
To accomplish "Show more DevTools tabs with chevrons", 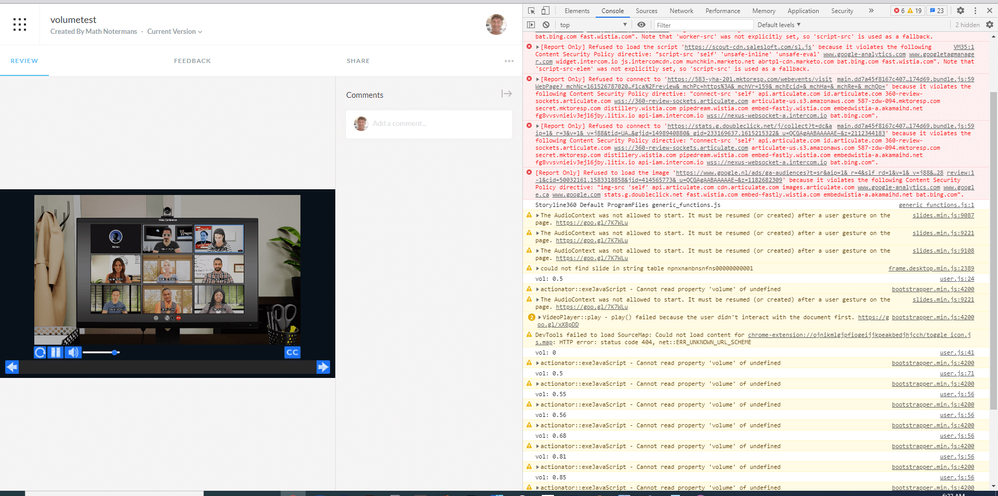I will point(871,11).
